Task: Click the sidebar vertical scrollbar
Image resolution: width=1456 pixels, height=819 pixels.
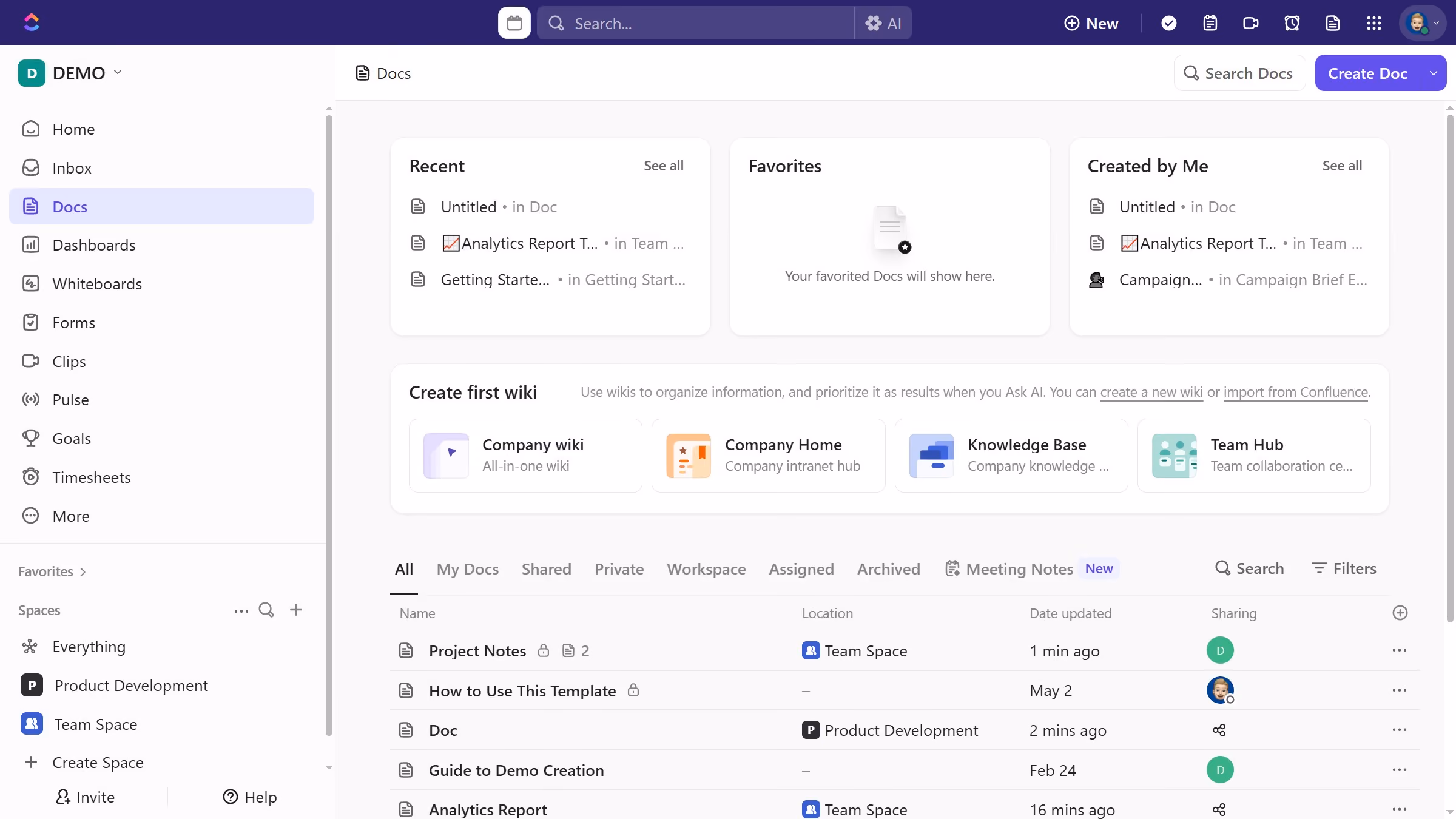Action: pos(329,425)
